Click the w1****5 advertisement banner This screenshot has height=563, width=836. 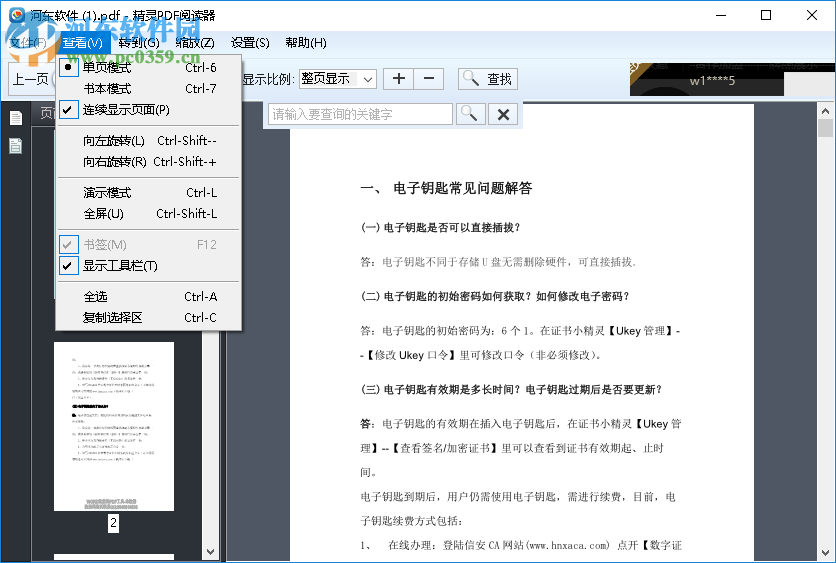pyautogui.click(x=707, y=79)
